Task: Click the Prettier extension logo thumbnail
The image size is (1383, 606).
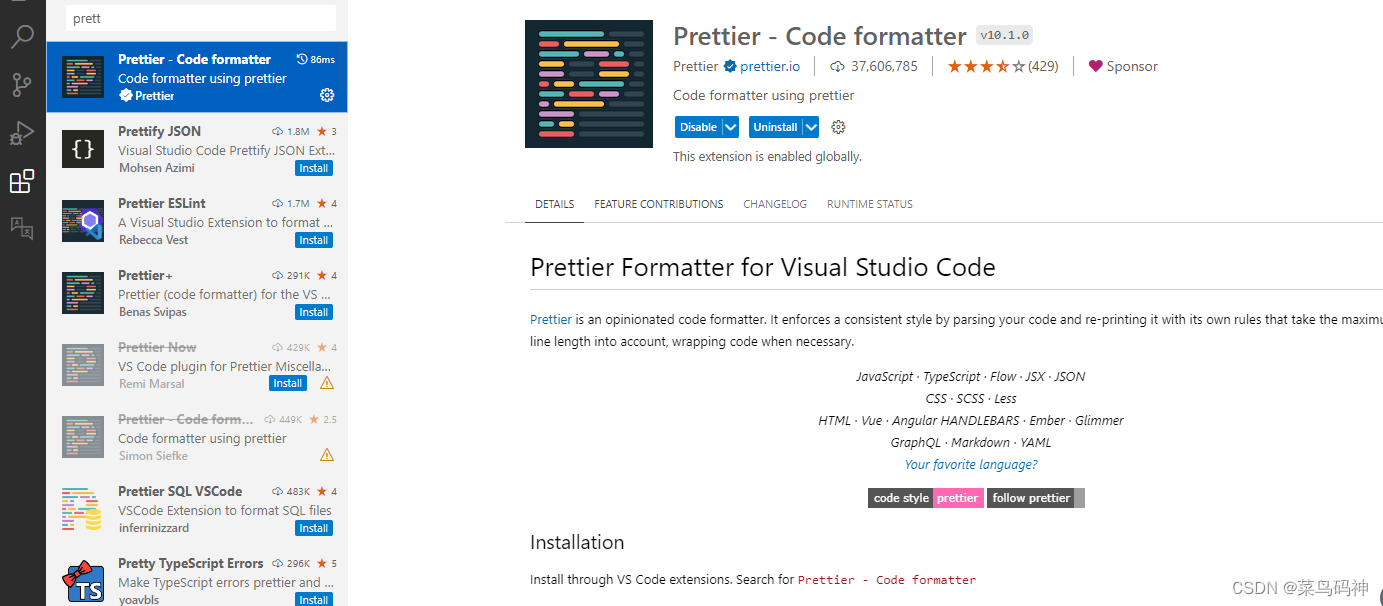Action: 589,84
